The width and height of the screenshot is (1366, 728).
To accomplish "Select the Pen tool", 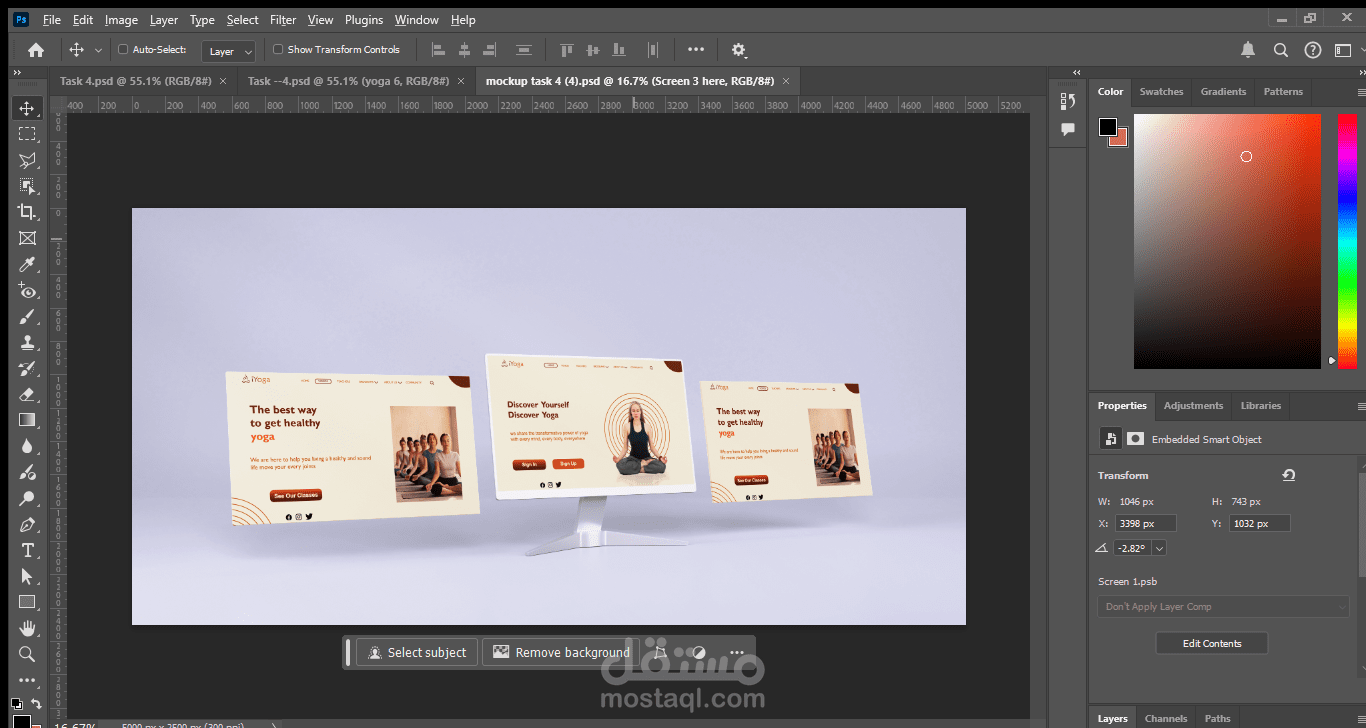I will click(27, 524).
